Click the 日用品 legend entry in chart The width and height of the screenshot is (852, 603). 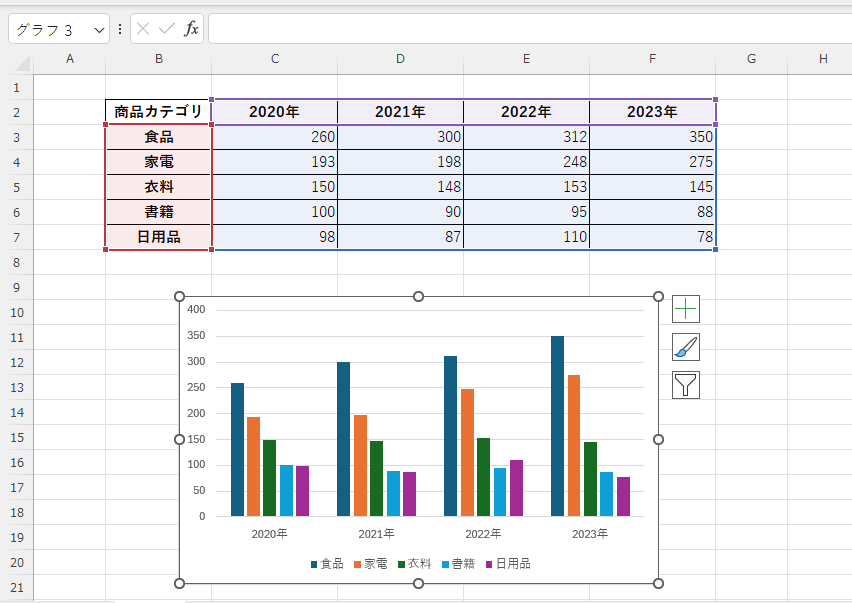pos(508,564)
